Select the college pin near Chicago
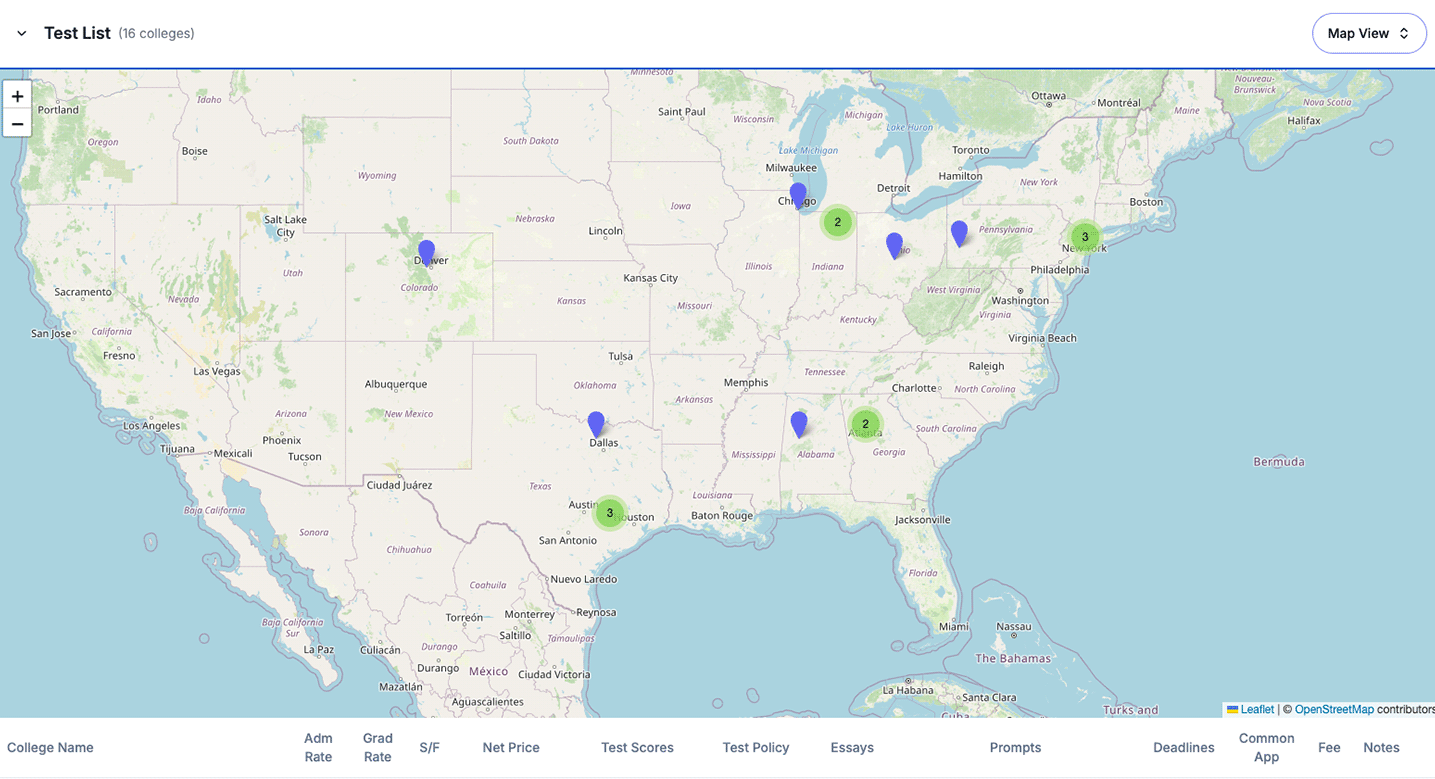This screenshot has height=779, width=1435. click(798, 195)
